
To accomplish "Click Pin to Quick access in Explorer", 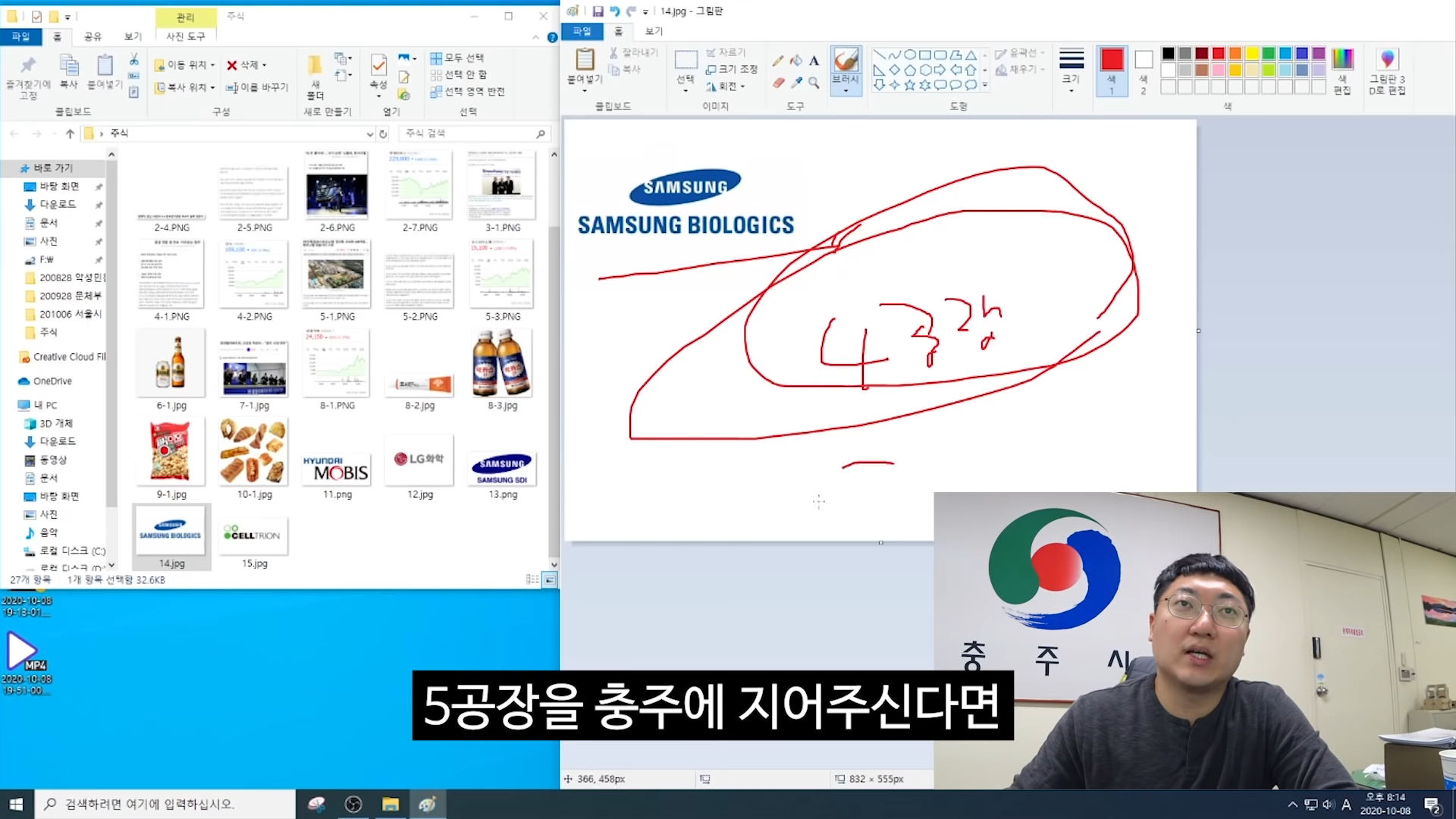I will click(28, 77).
